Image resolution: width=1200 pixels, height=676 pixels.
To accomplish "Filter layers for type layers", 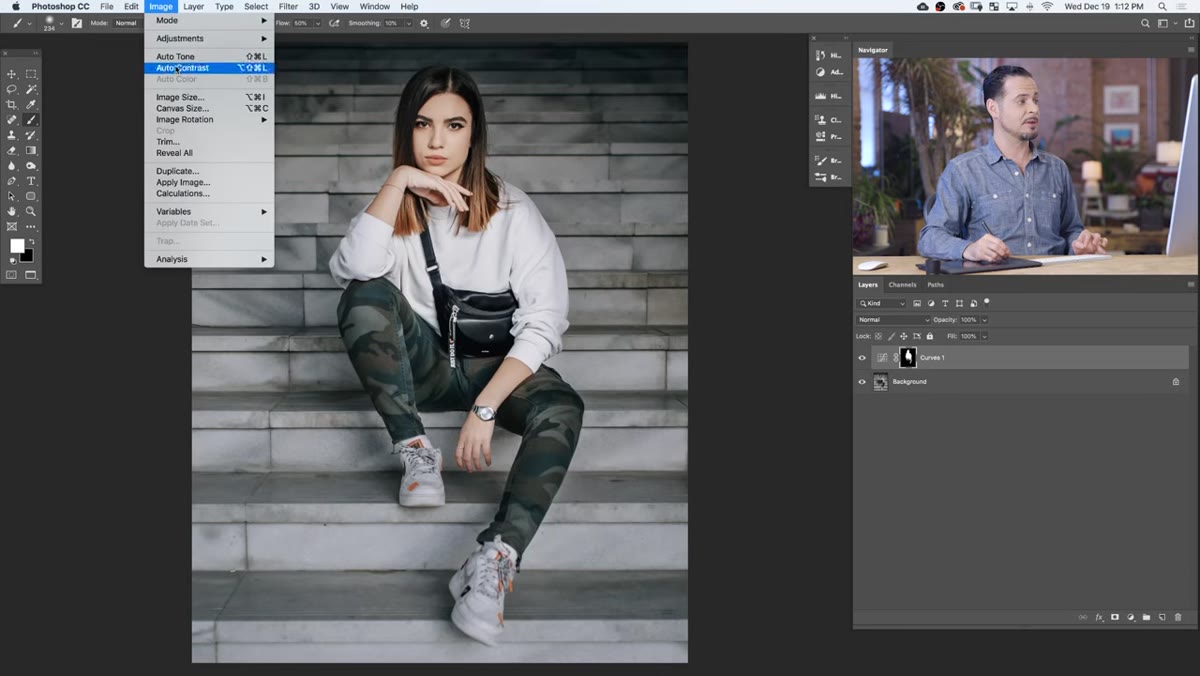I will coord(945,303).
